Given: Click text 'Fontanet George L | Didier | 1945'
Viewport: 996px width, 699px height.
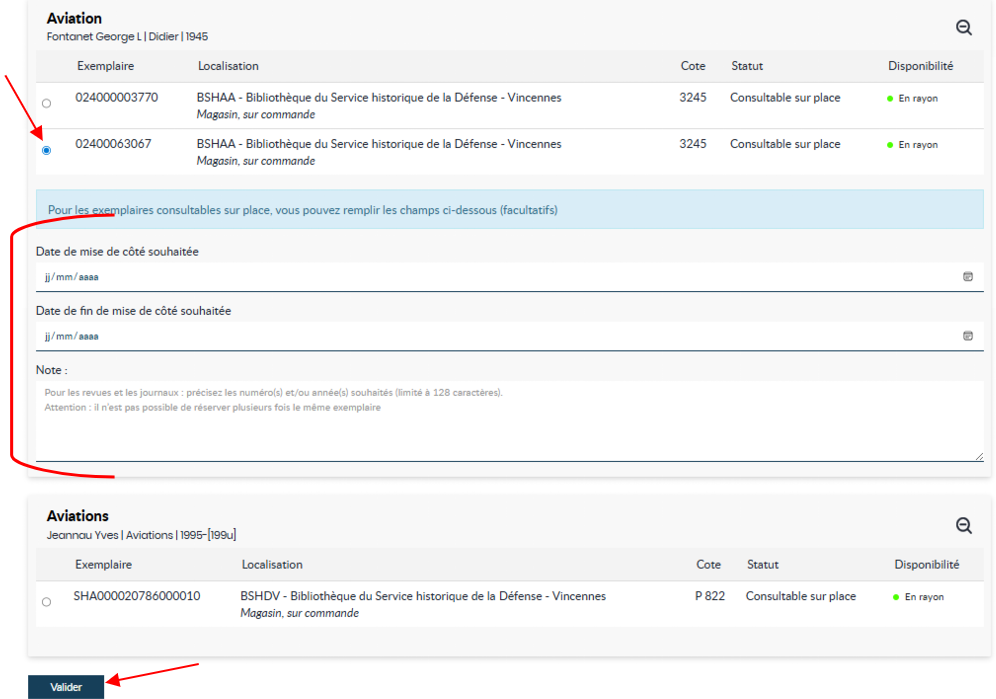Looking at the screenshot, I should [x=127, y=37].
